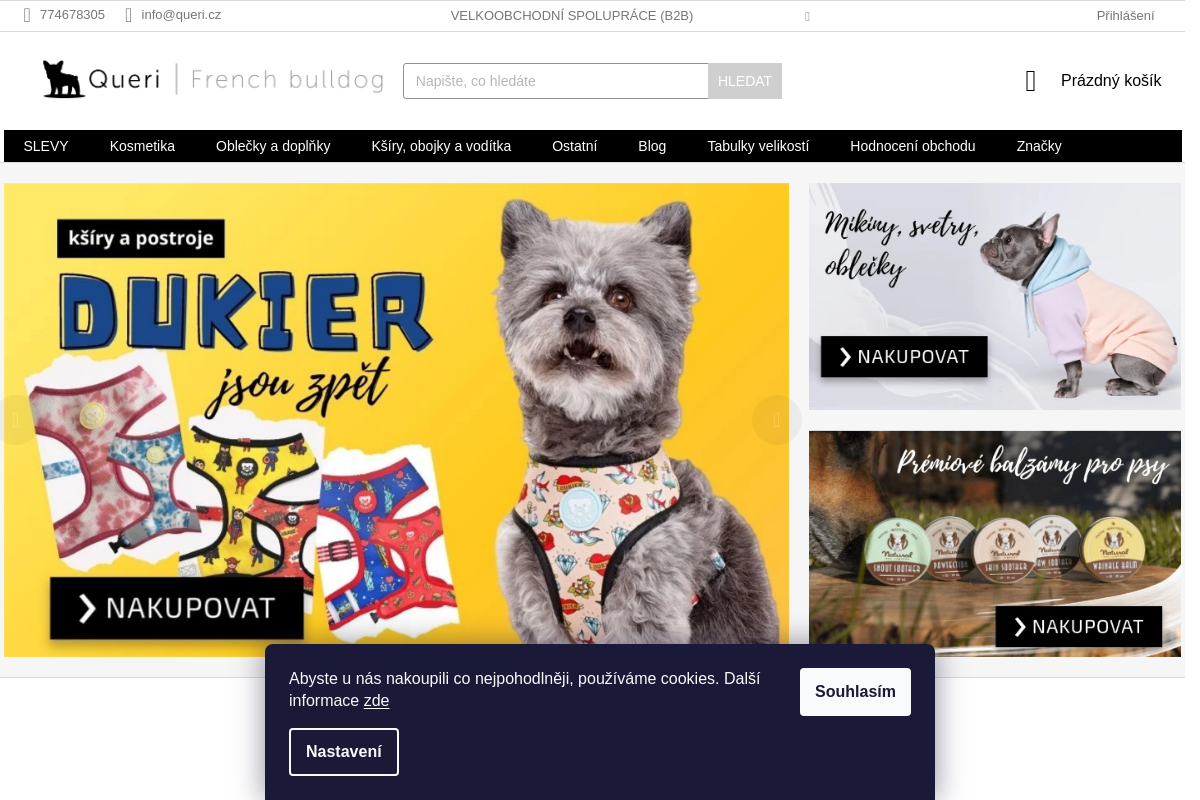Click the email icon beside info@queri.cz
Screen dimensions: 1200x800
point(129,15)
